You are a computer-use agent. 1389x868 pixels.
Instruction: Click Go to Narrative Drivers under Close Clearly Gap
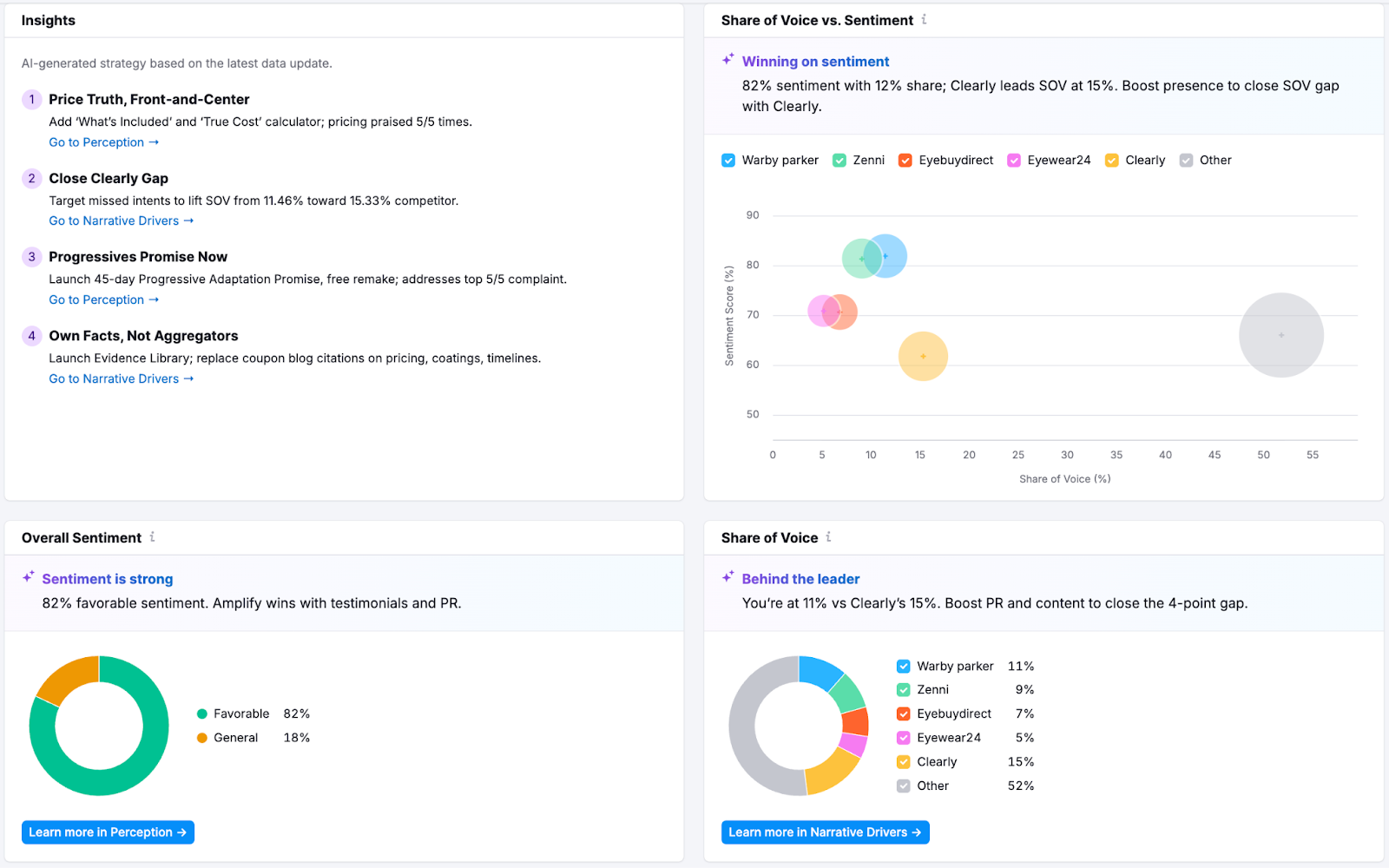click(x=121, y=220)
